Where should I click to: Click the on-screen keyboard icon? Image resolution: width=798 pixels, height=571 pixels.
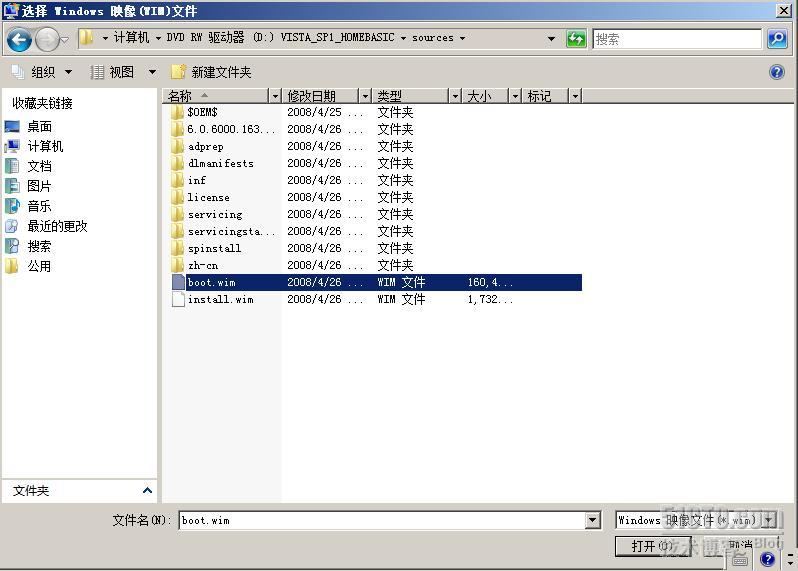pyautogui.click(x=740, y=560)
